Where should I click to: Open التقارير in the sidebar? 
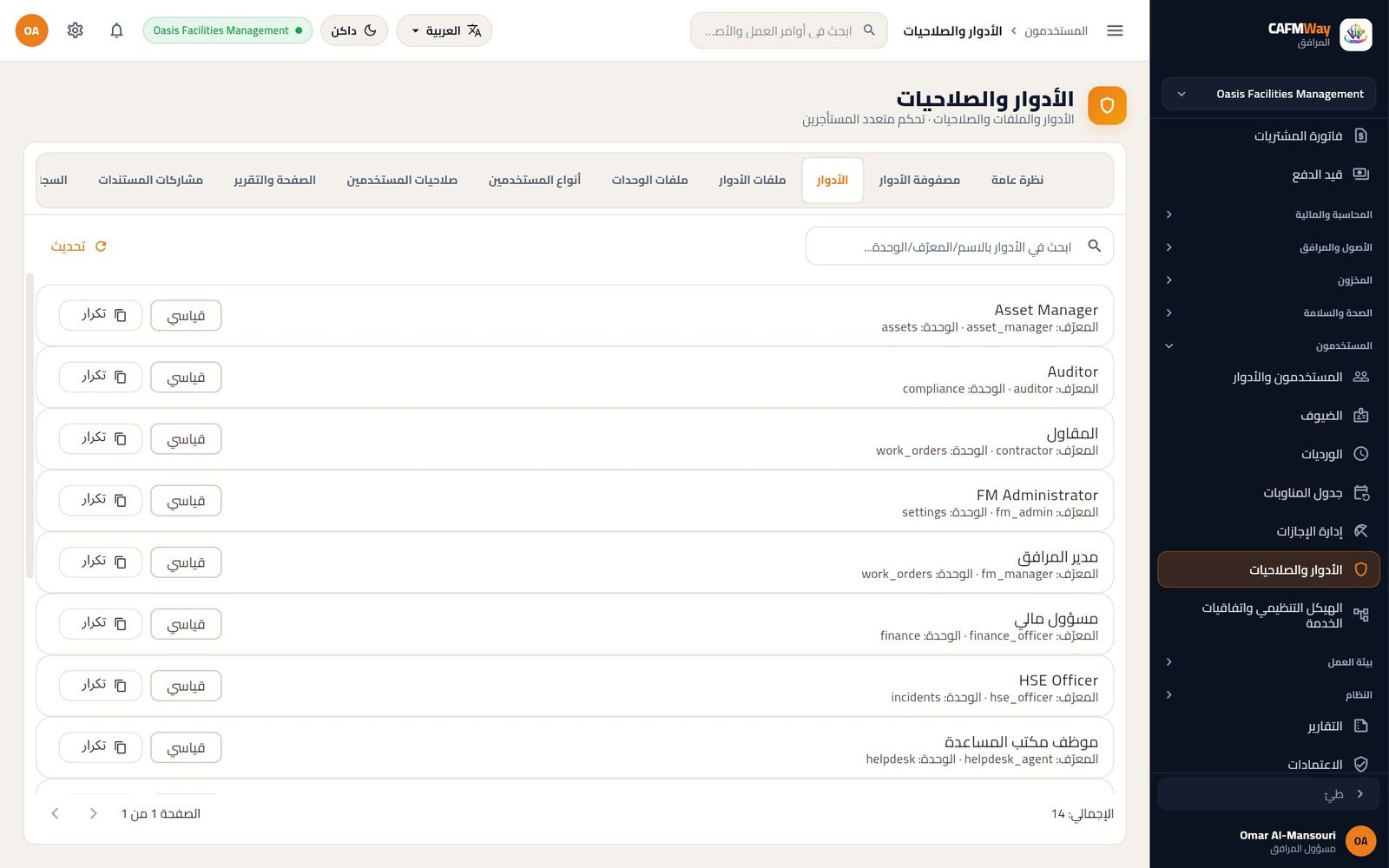point(1268,726)
